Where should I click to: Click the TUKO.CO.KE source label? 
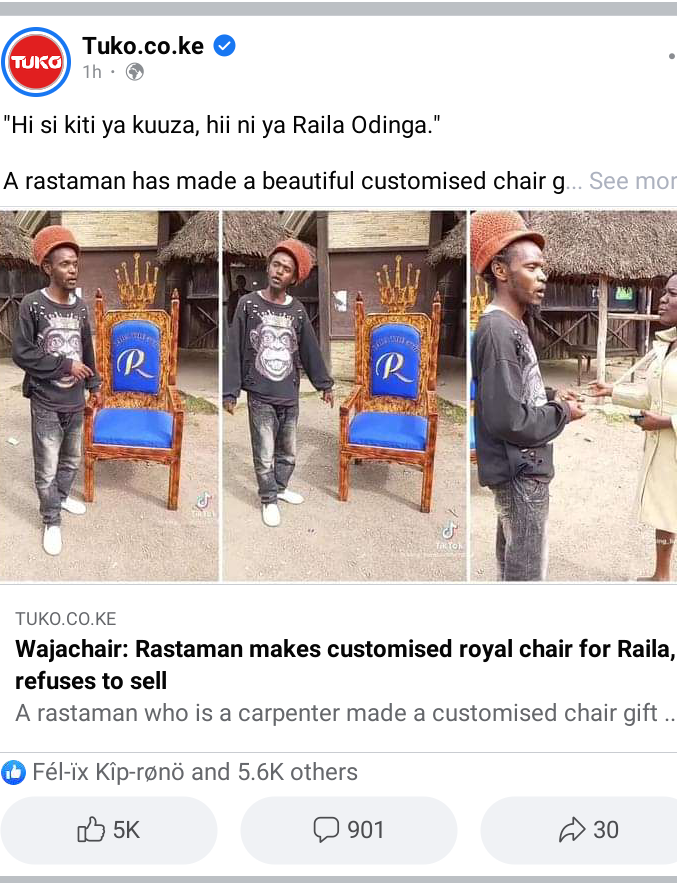pyautogui.click(x=65, y=619)
